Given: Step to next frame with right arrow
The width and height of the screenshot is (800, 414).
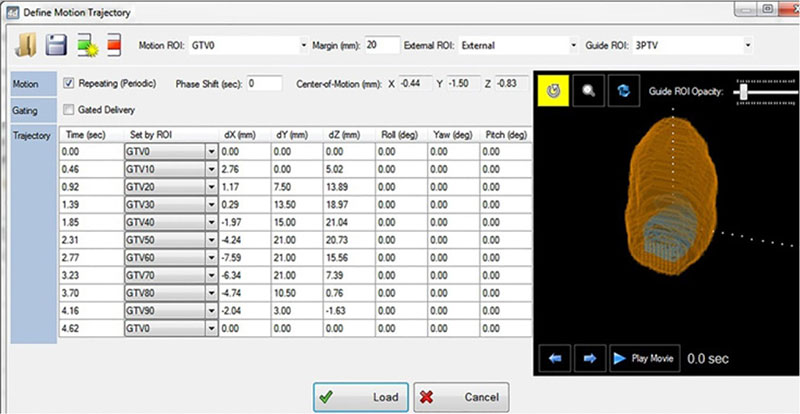Looking at the screenshot, I should (x=588, y=357).
